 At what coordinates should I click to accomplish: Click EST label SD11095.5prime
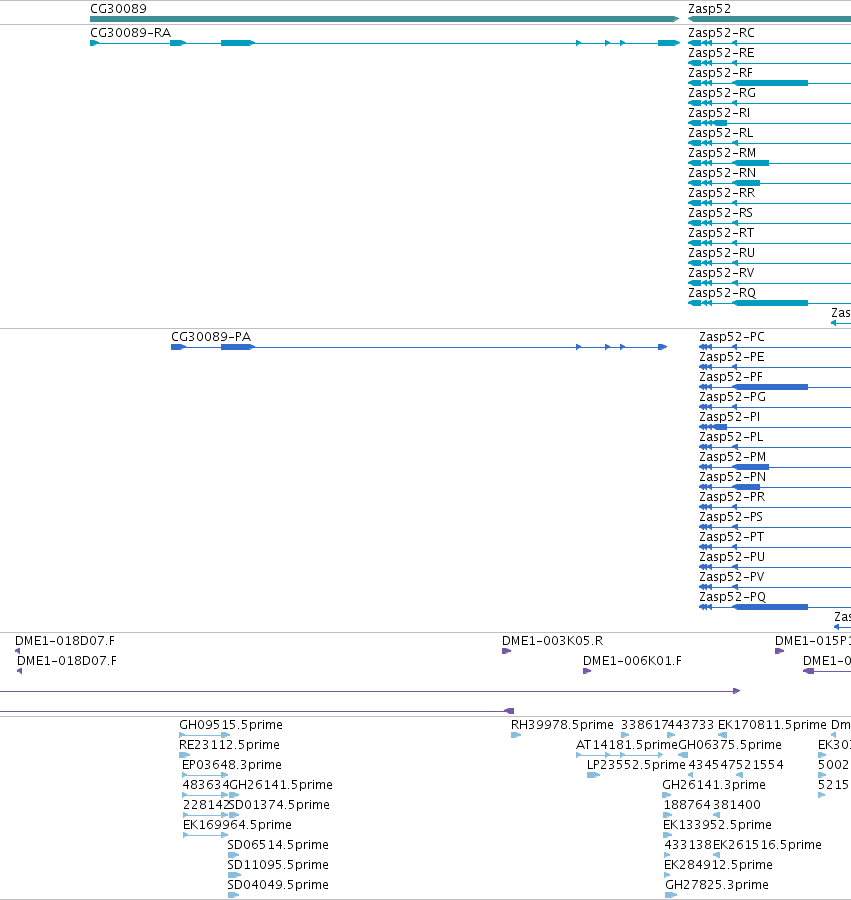pos(278,865)
